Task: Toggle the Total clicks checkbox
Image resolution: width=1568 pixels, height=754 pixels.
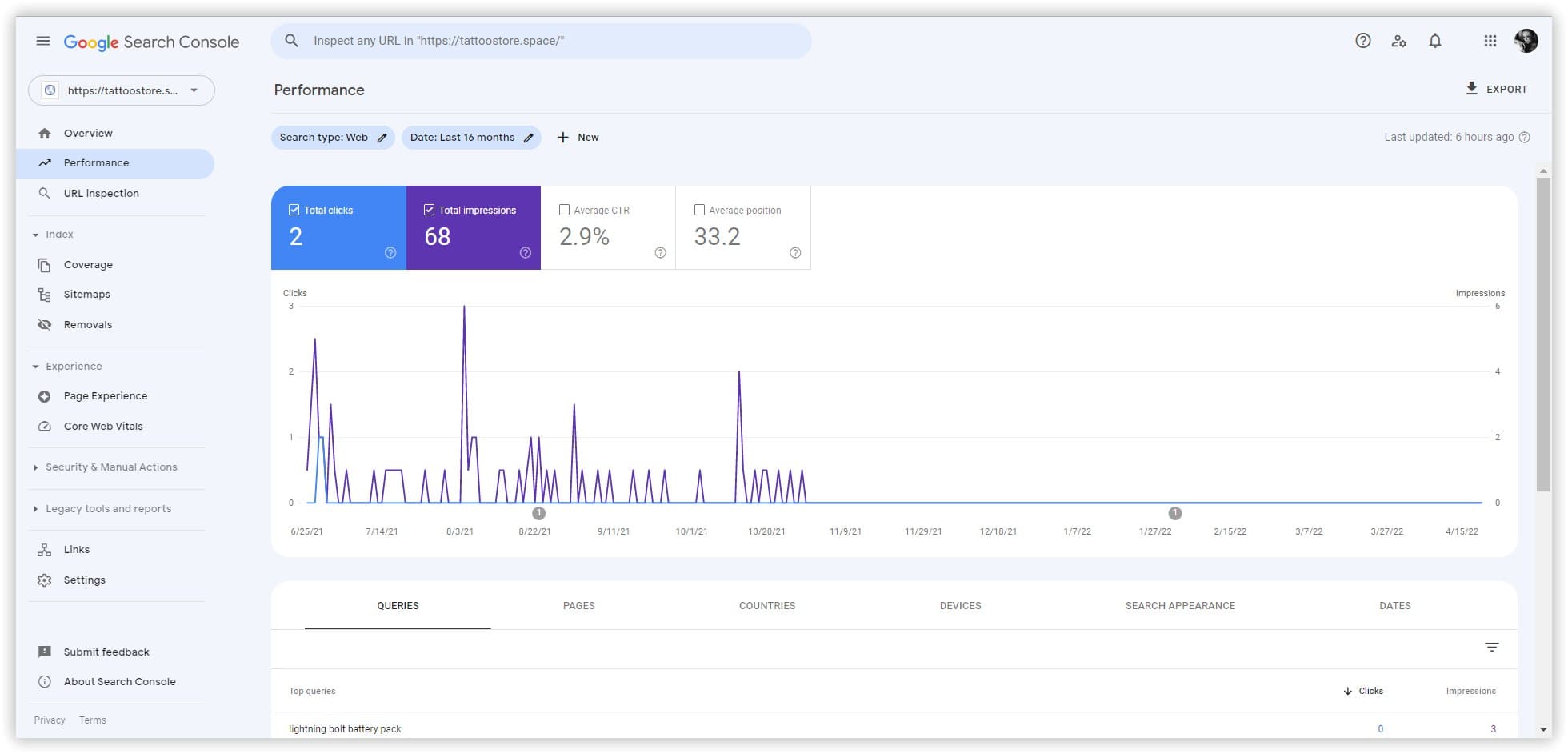Action: pyautogui.click(x=294, y=210)
